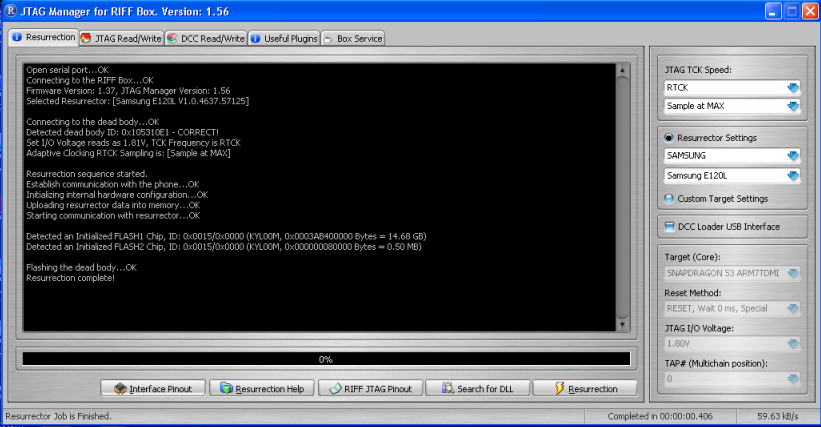Open Resurrection Help

[x=262, y=389]
